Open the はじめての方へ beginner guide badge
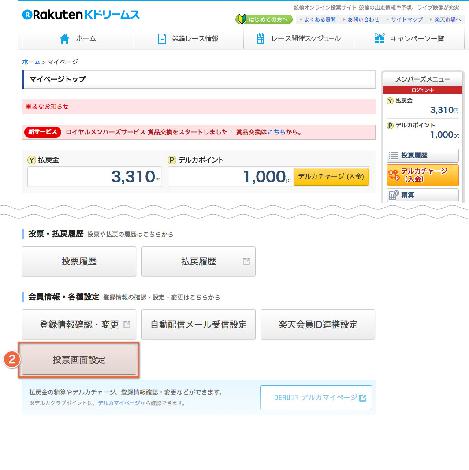 tap(264, 20)
